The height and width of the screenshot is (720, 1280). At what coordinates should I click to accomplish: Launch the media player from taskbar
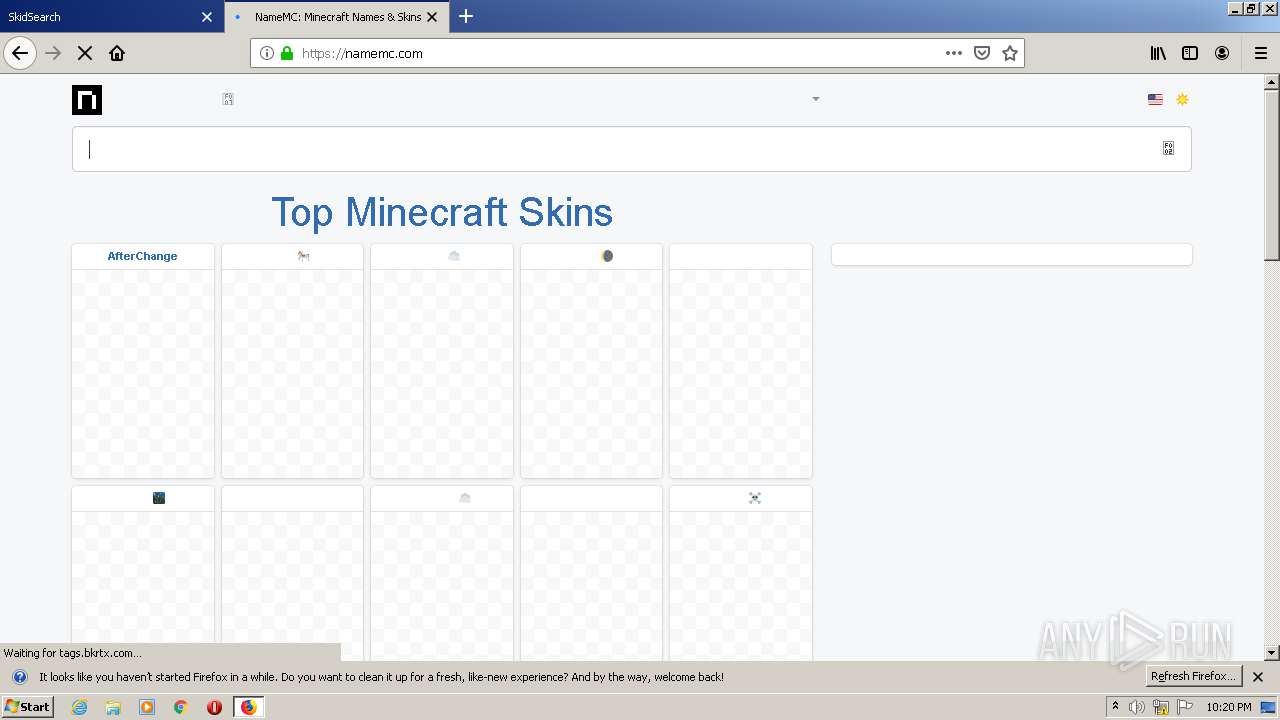(147, 707)
